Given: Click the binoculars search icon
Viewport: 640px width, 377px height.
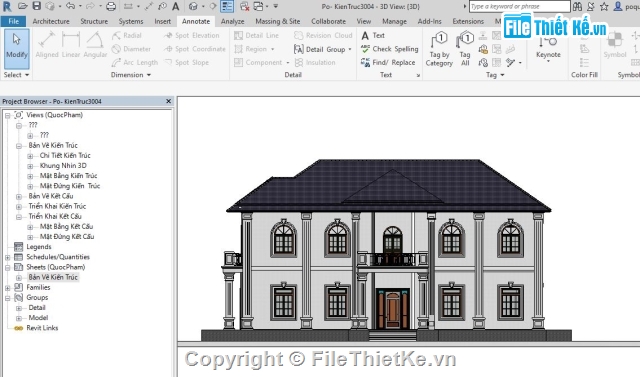Looking at the screenshot, I should (x=577, y=6).
